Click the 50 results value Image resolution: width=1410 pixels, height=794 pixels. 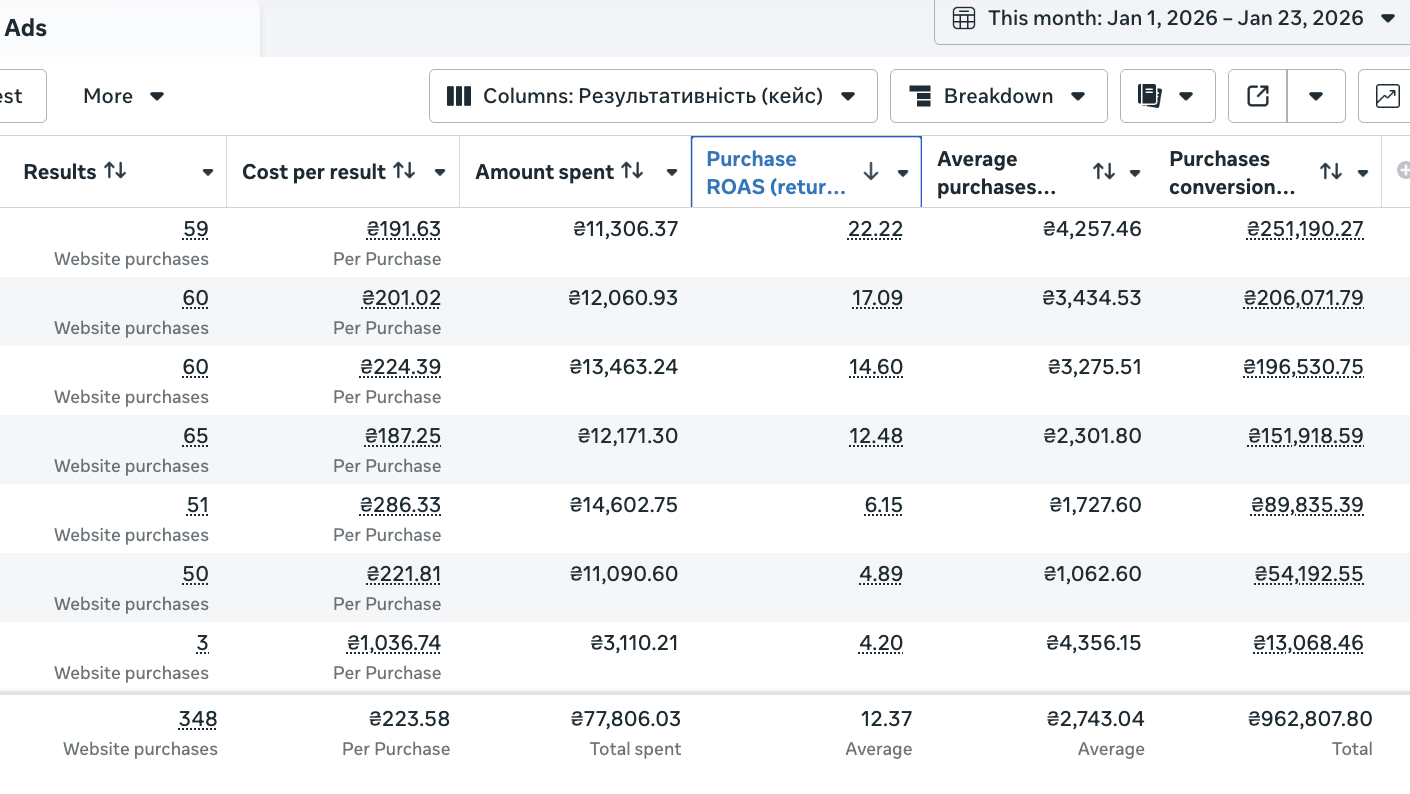(196, 574)
